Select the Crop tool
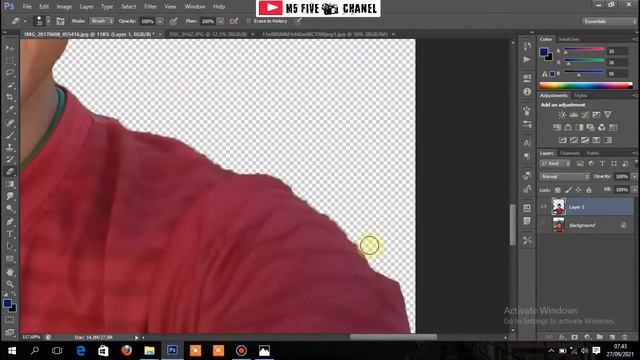The image size is (640, 360). (10, 98)
